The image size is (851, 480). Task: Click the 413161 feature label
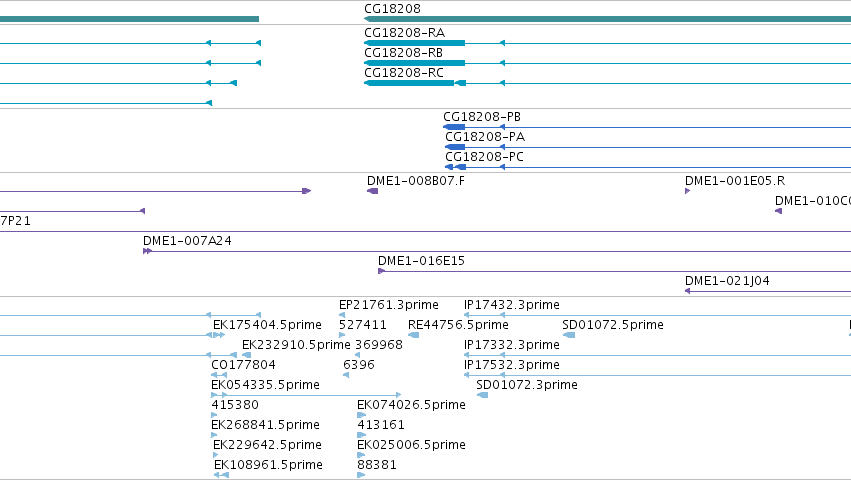[x=381, y=425]
